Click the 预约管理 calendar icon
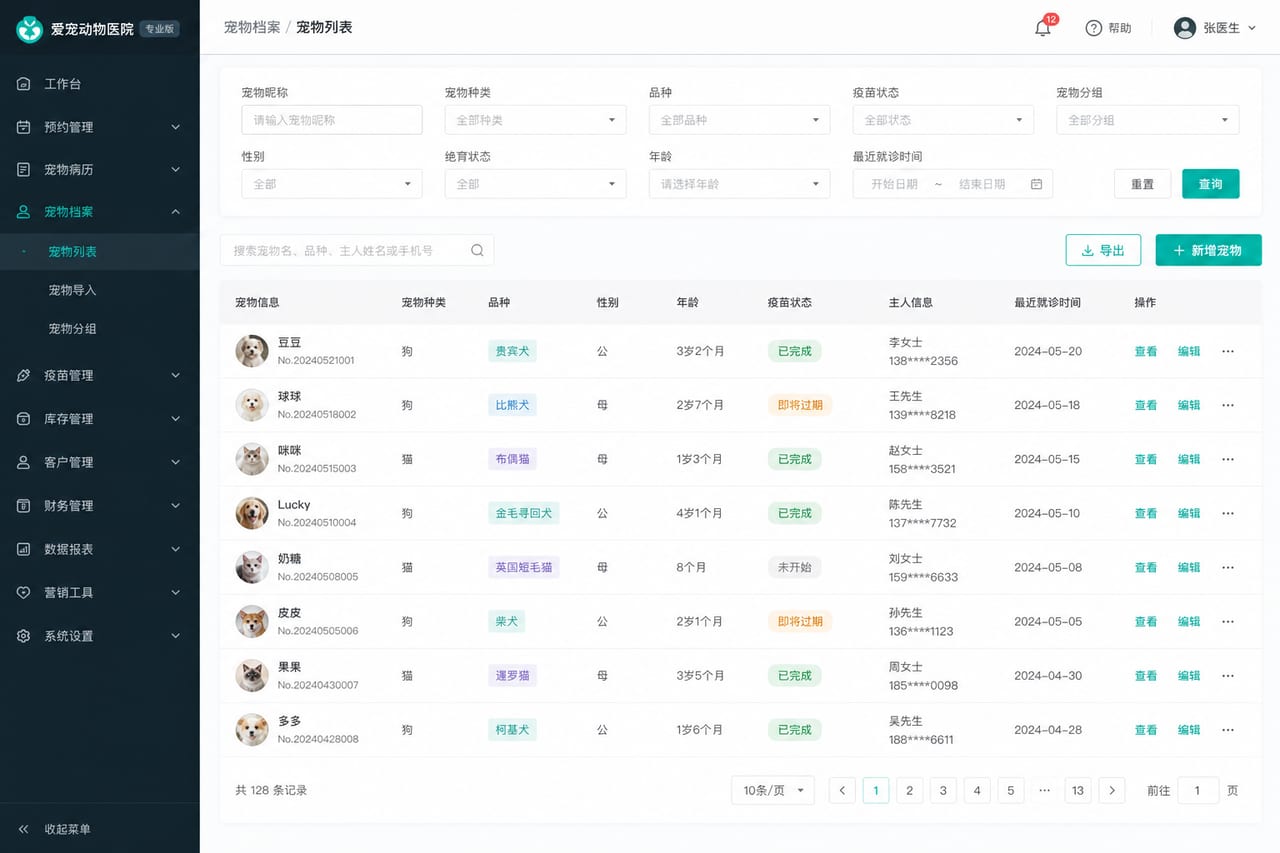1280x853 pixels. click(x=24, y=127)
